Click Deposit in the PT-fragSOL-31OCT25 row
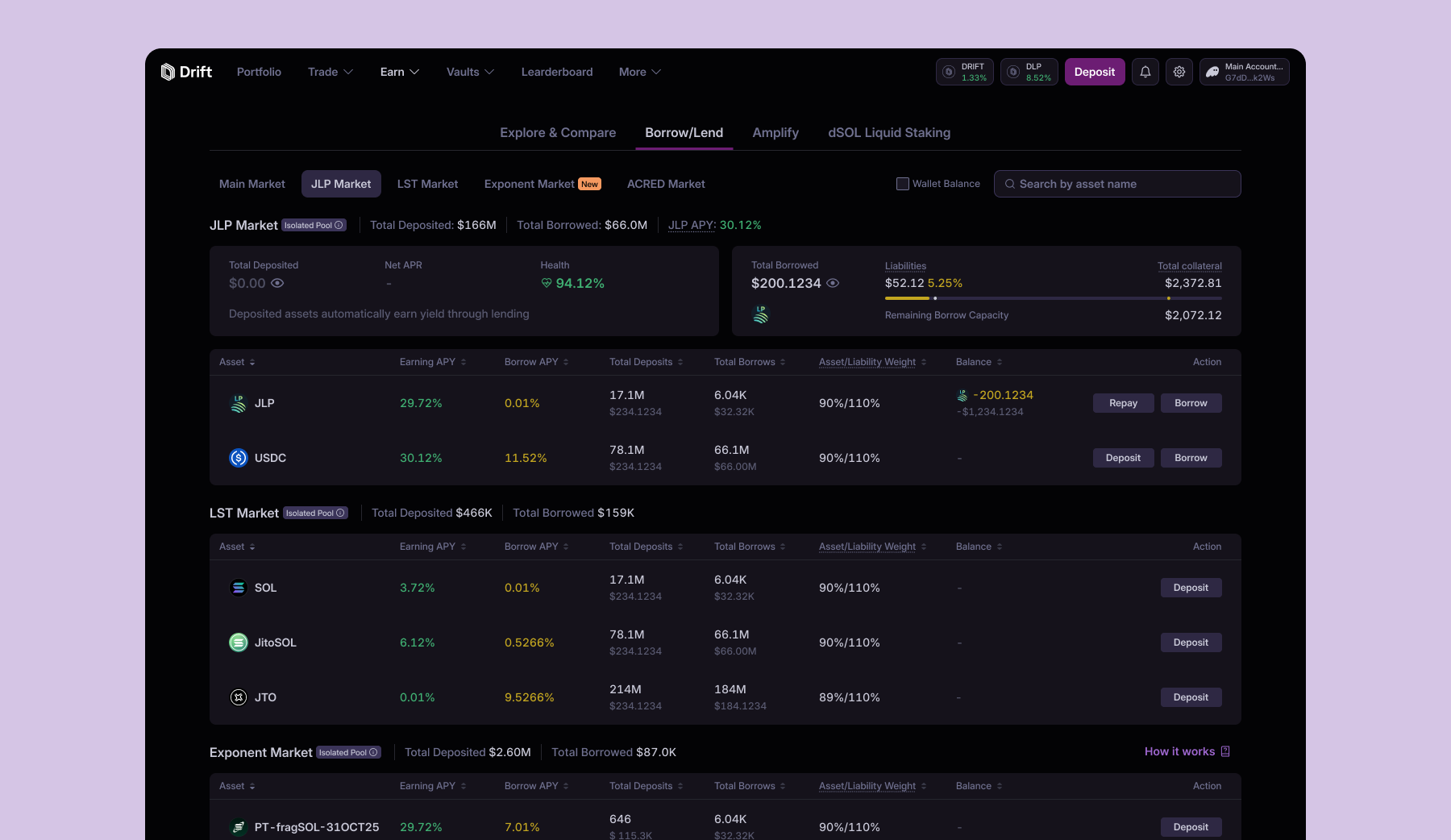The height and width of the screenshot is (840, 1451). [1191, 827]
